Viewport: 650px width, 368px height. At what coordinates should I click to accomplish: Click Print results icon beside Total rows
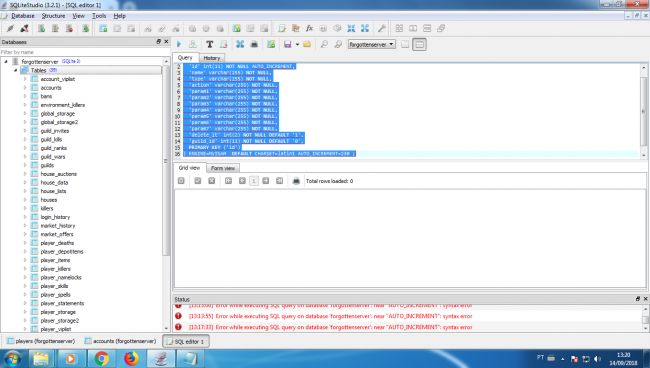(x=296, y=181)
